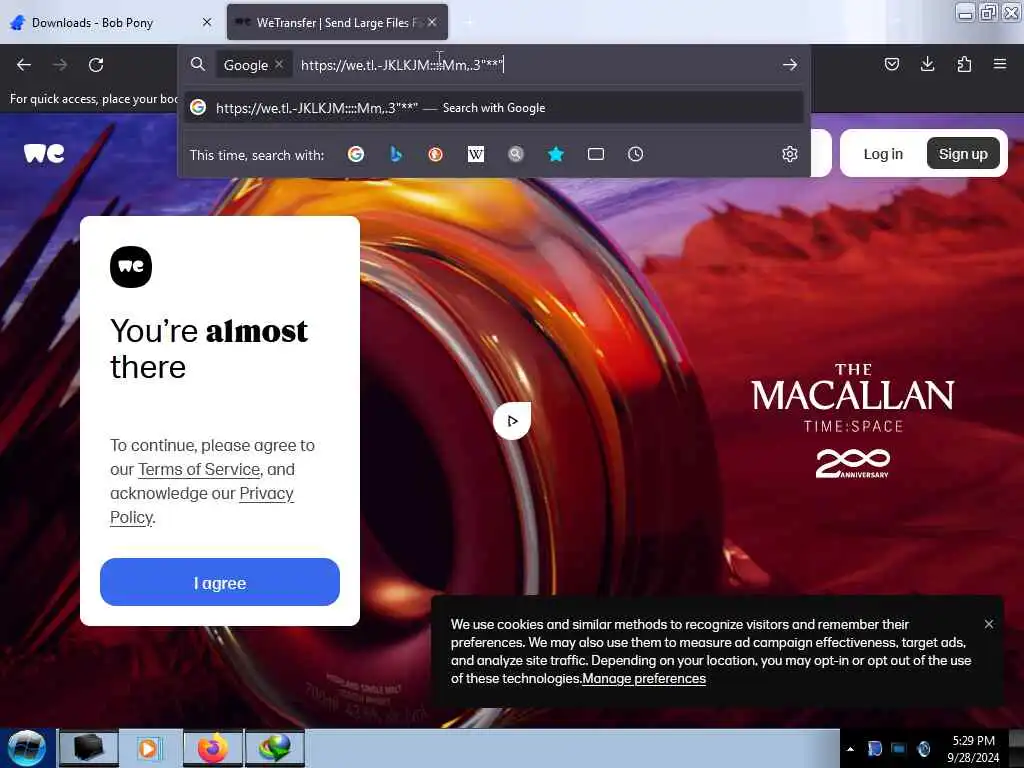
Task: Open the Firefox hamburger menu
Action: coord(1000,64)
